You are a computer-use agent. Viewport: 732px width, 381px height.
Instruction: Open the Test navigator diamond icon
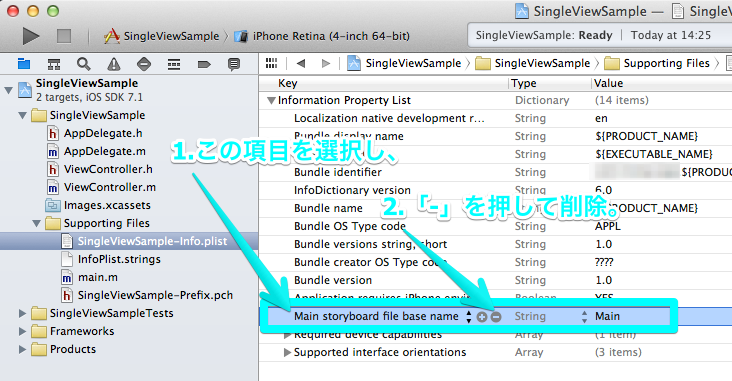click(x=144, y=64)
